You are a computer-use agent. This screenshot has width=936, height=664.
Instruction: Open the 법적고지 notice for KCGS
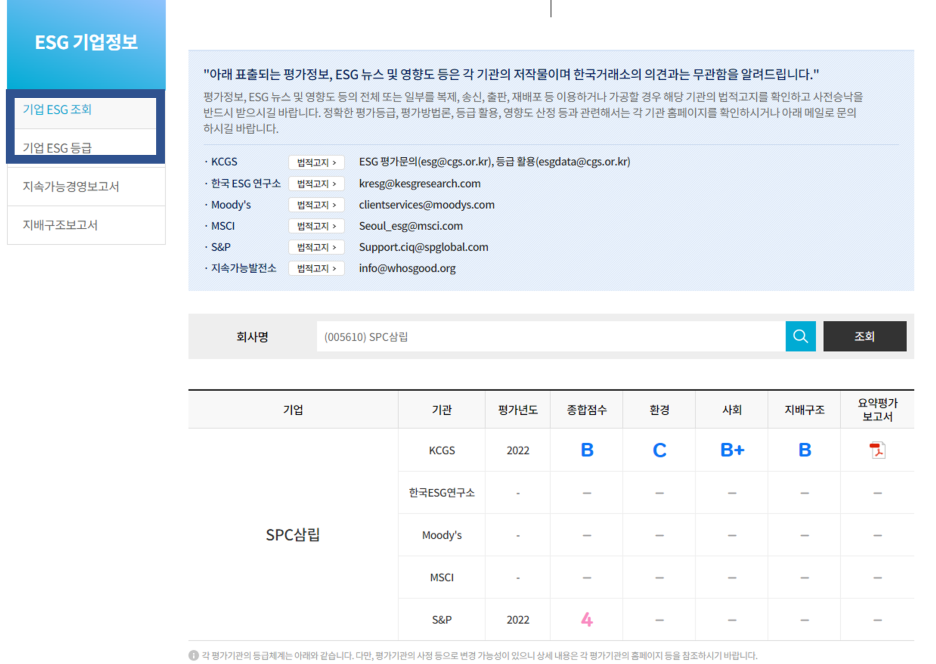[316, 161]
